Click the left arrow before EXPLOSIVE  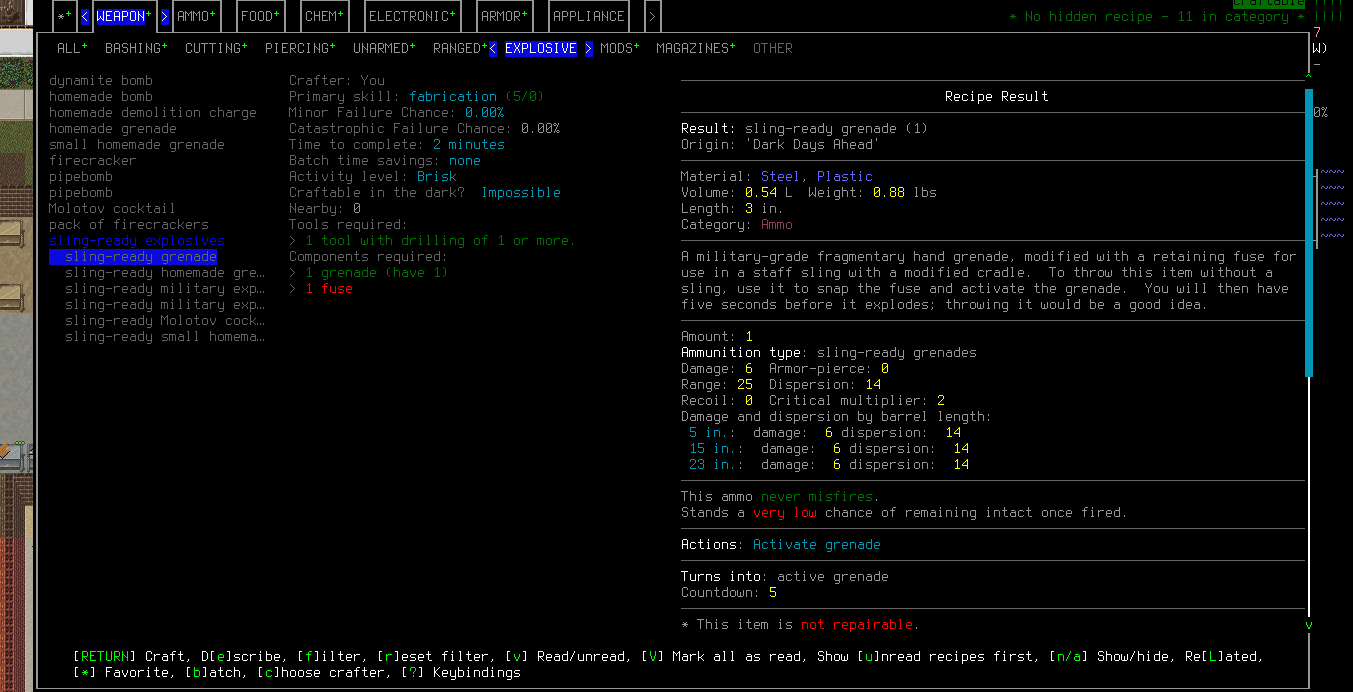[493, 48]
